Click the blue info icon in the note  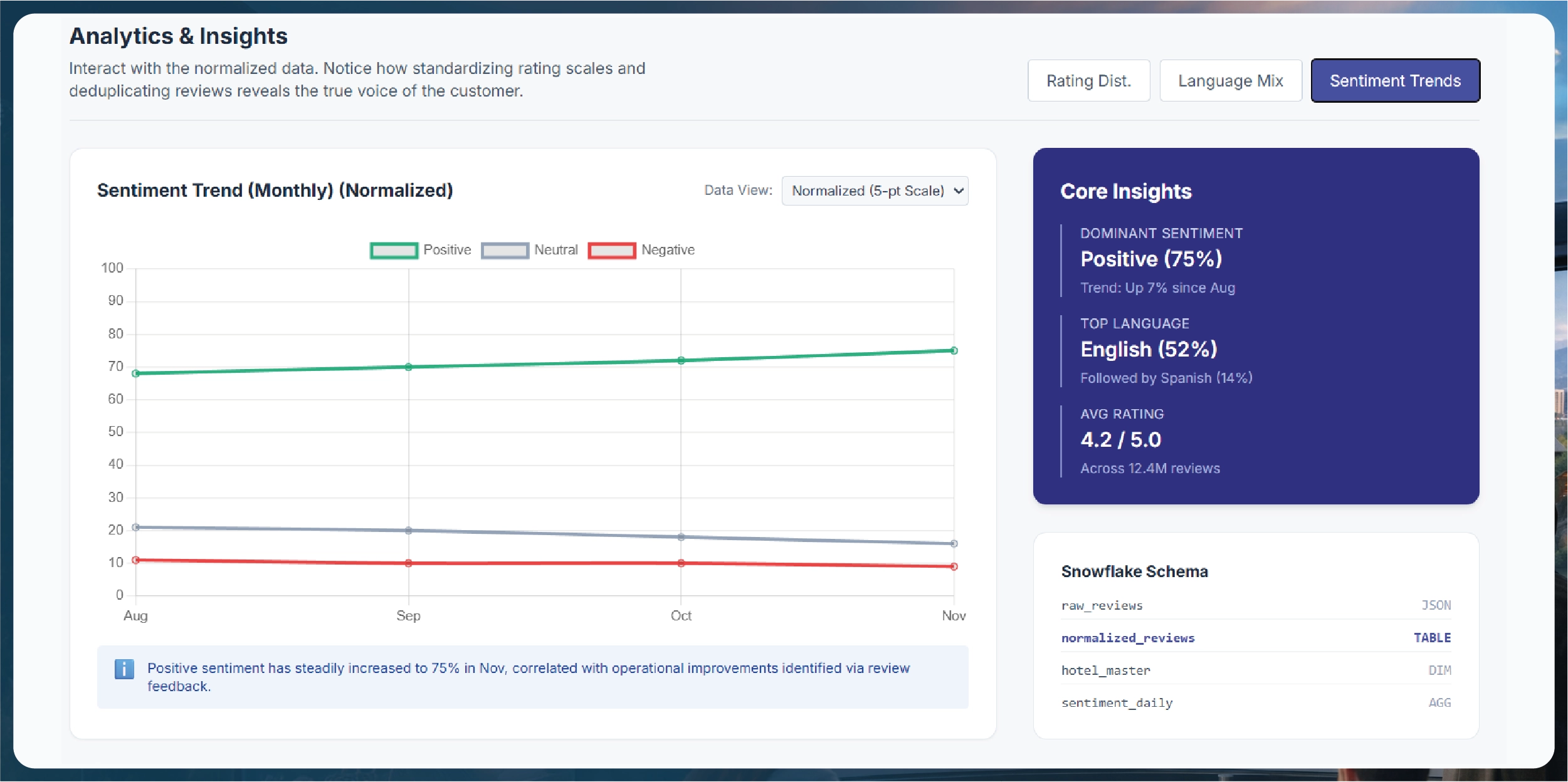coord(124,669)
